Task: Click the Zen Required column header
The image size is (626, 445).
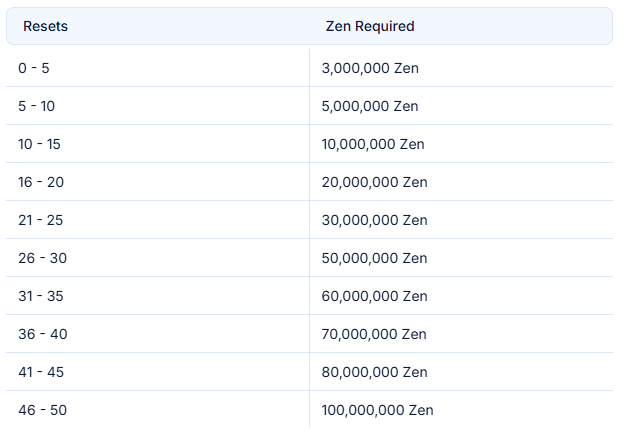Action: 370,26
